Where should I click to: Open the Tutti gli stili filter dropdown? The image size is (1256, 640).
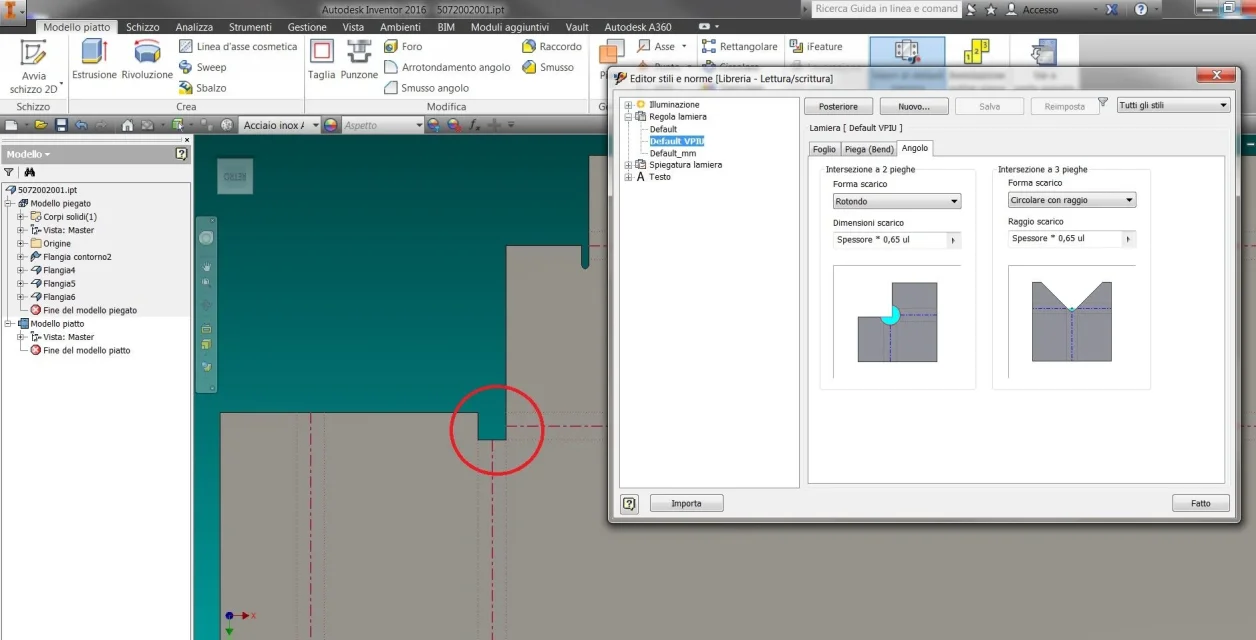click(x=1173, y=105)
